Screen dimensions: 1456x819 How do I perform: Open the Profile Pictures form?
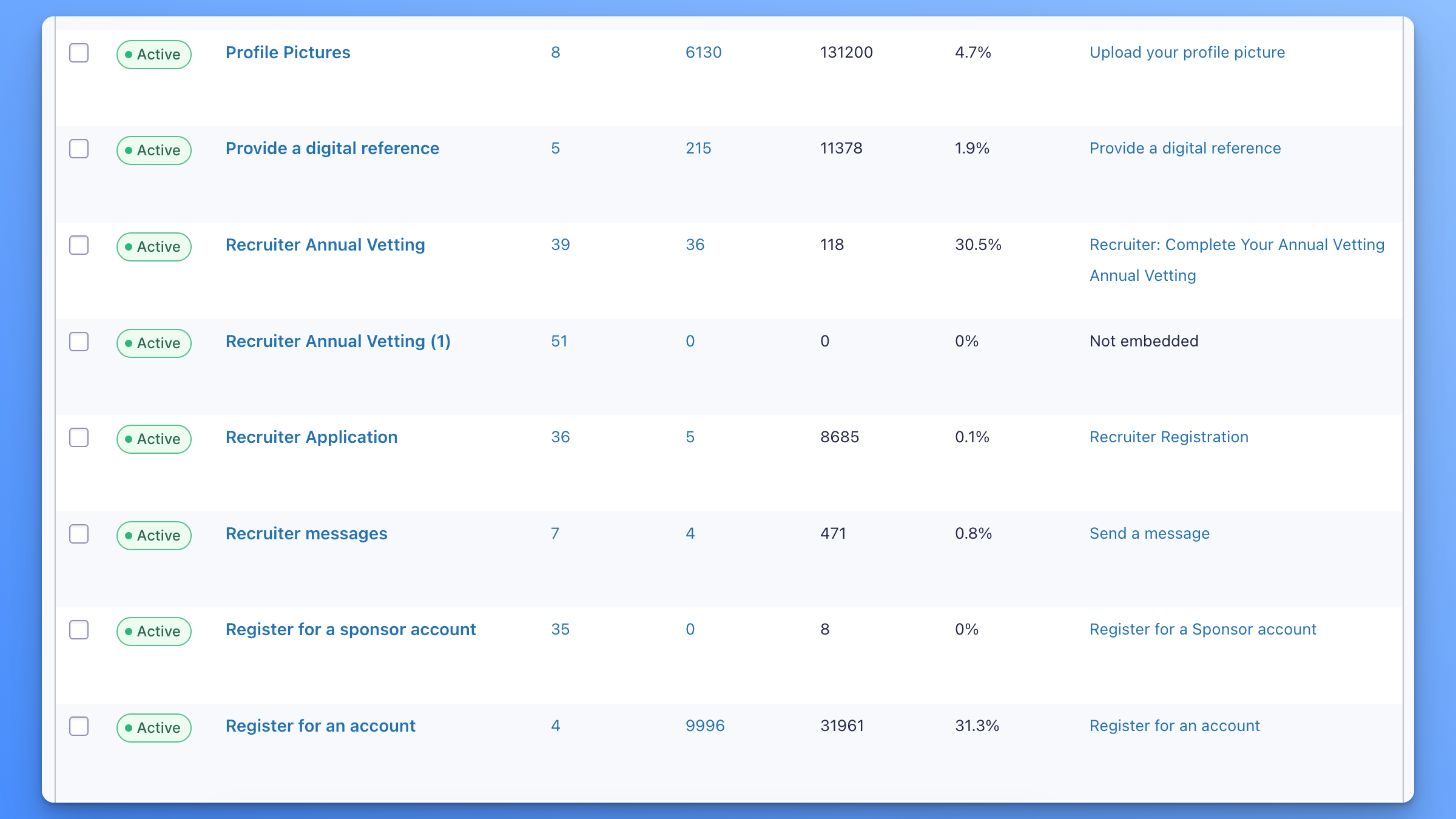288,52
